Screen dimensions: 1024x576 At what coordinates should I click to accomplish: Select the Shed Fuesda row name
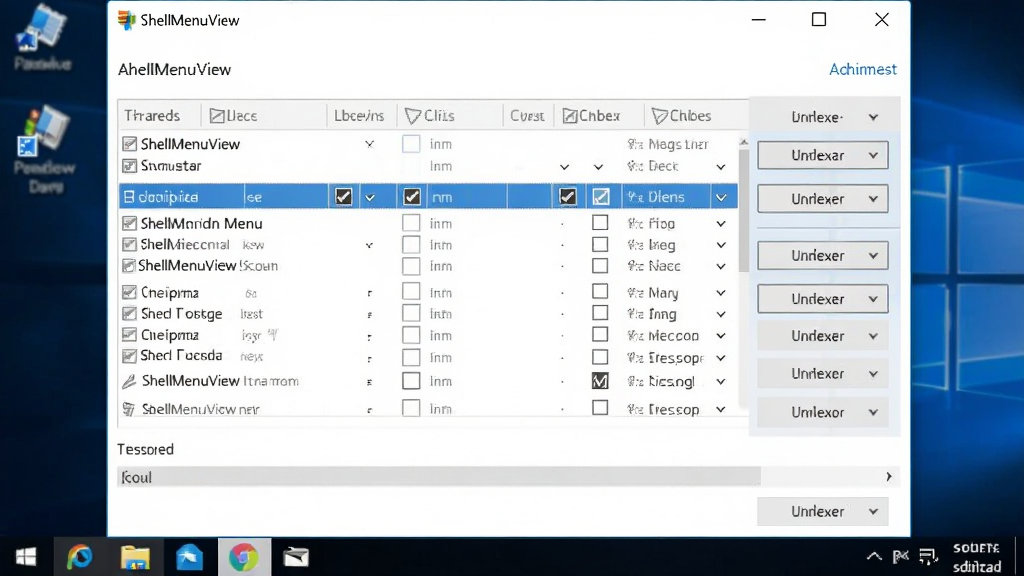[x=182, y=356]
